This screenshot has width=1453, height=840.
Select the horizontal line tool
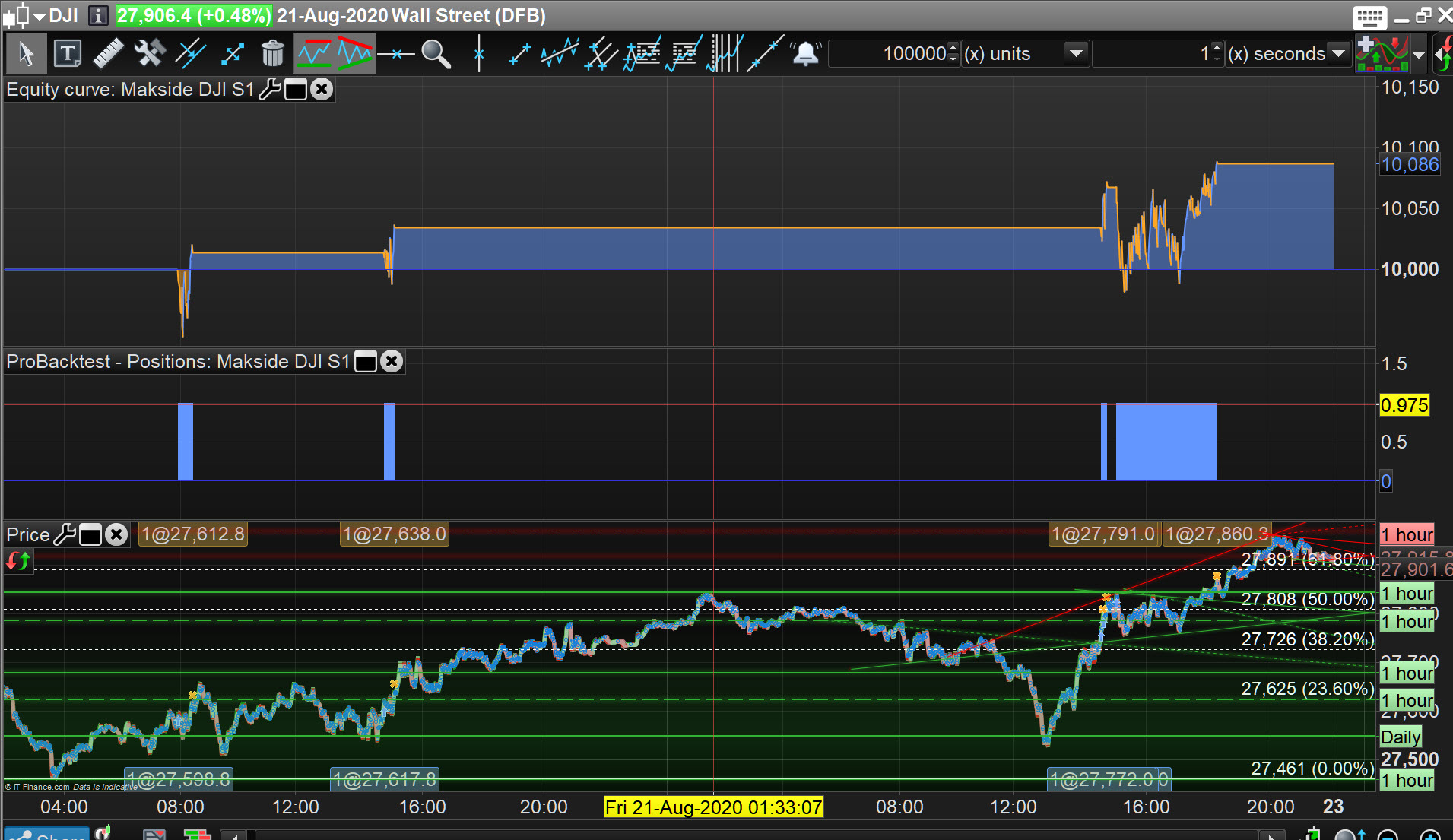coord(396,54)
